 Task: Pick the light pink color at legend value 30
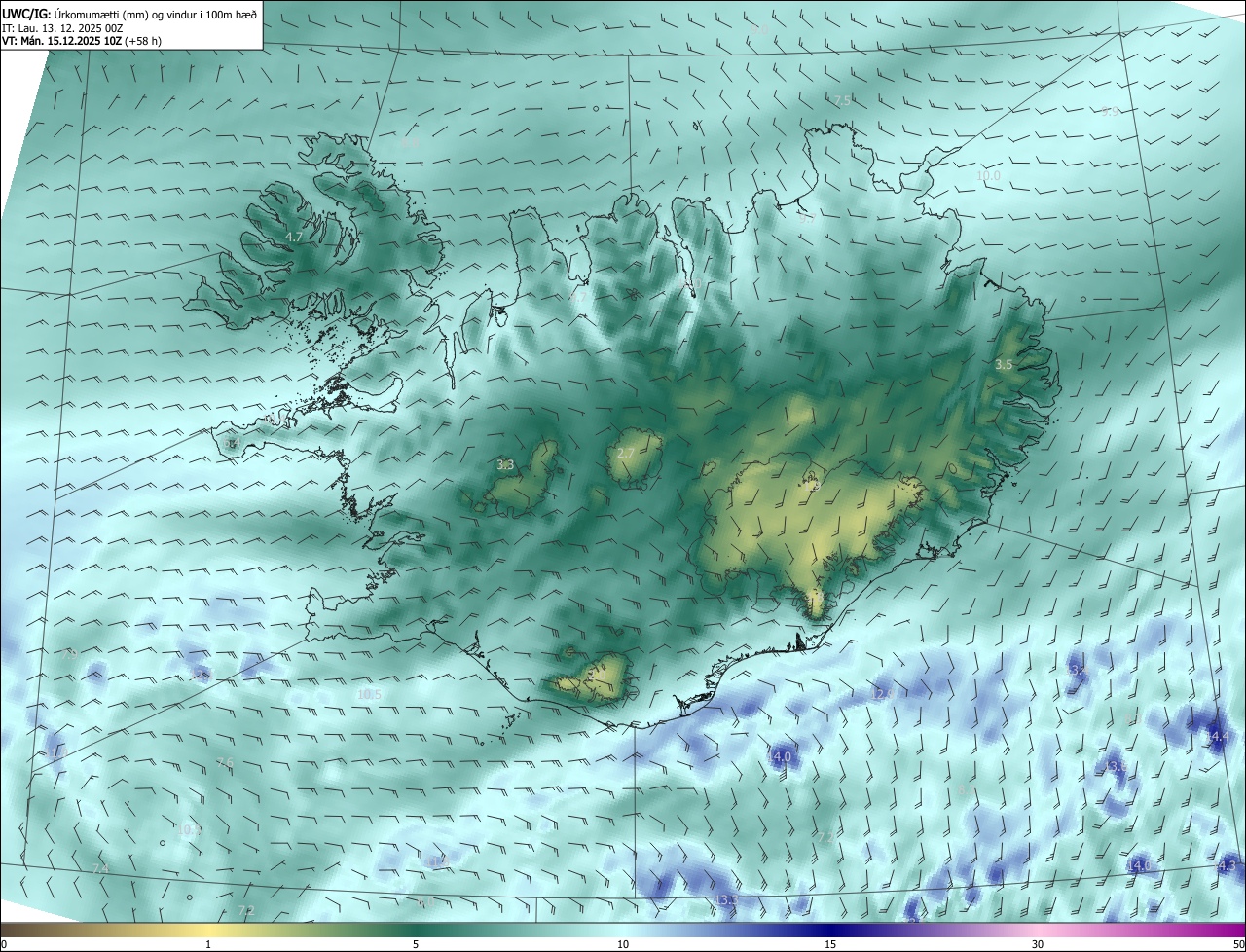click(x=1038, y=929)
